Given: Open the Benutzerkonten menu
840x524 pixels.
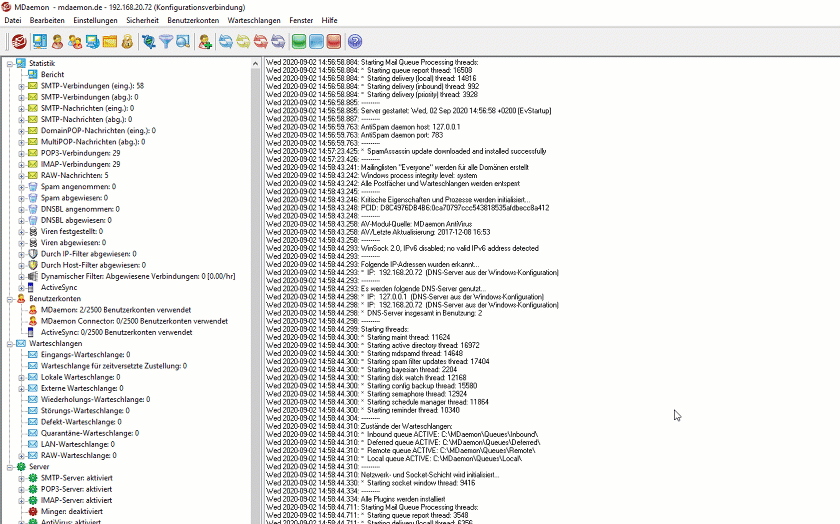Looking at the screenshot, I should pyautogui.click(x=192, y=20).
